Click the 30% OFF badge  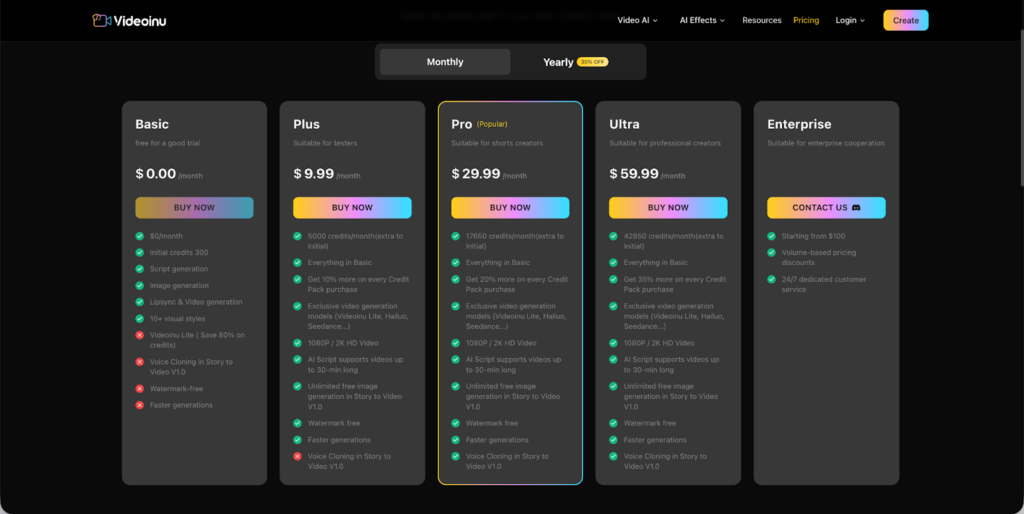pyautogui.click(x=593, y=62)
